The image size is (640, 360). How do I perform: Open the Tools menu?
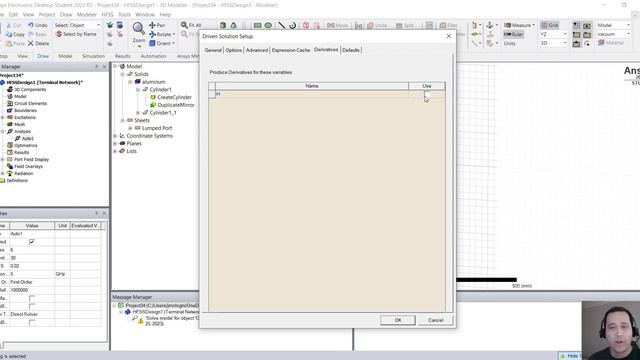click(124, 15)
